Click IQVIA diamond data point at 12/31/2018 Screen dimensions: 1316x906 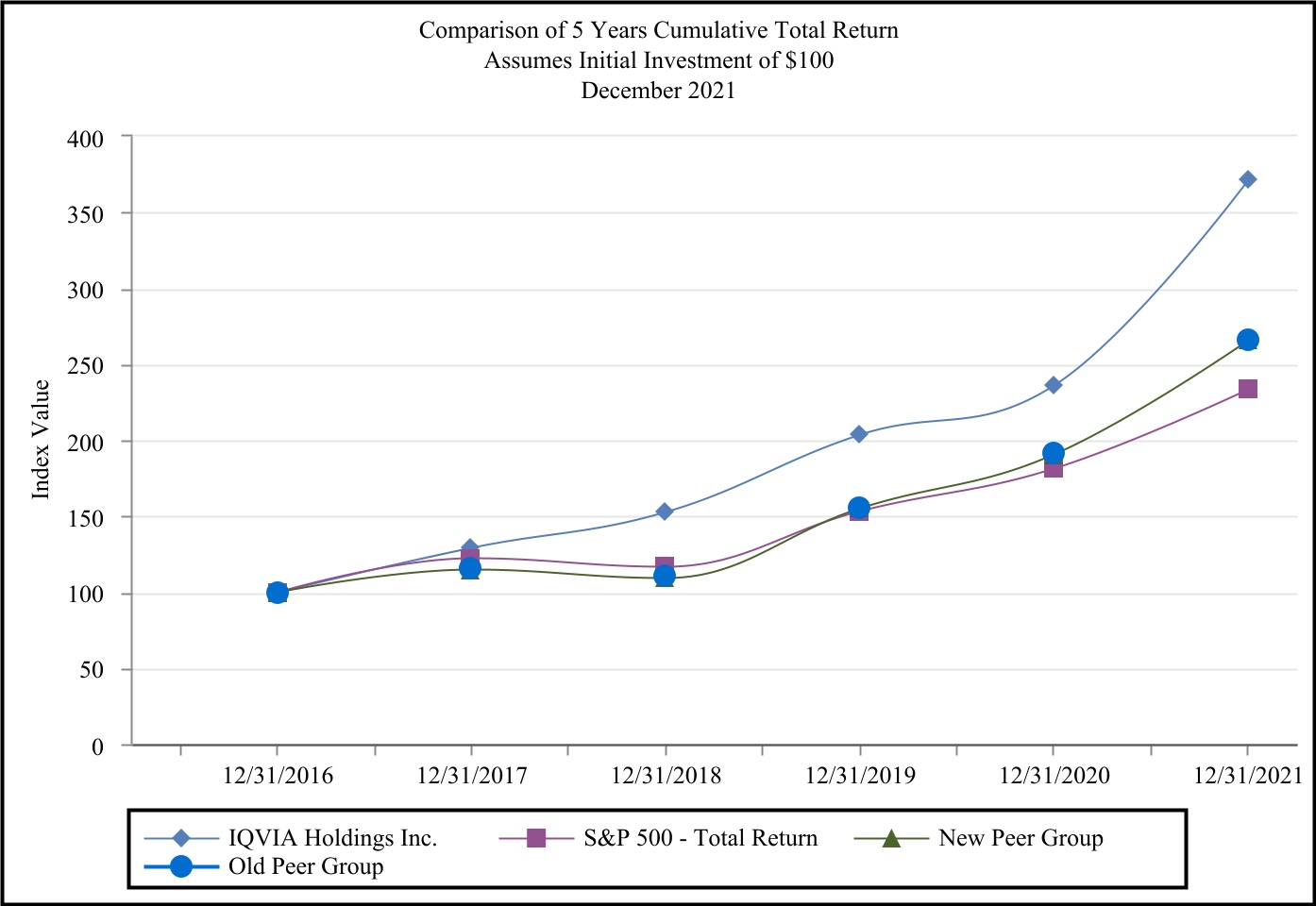pyautogui.click(x=665, y=512)
